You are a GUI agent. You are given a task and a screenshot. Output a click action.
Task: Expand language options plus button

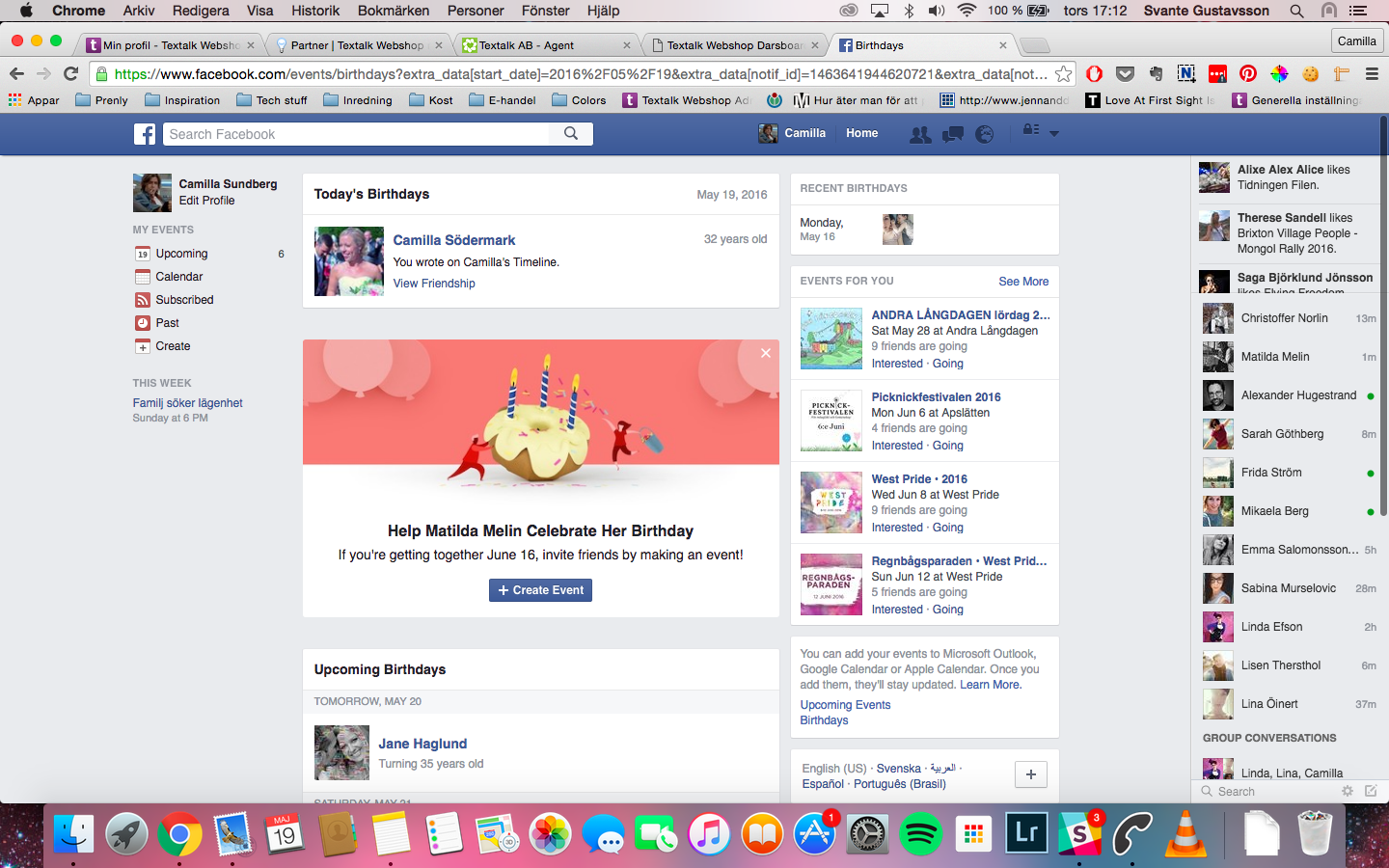[1031, 774]
